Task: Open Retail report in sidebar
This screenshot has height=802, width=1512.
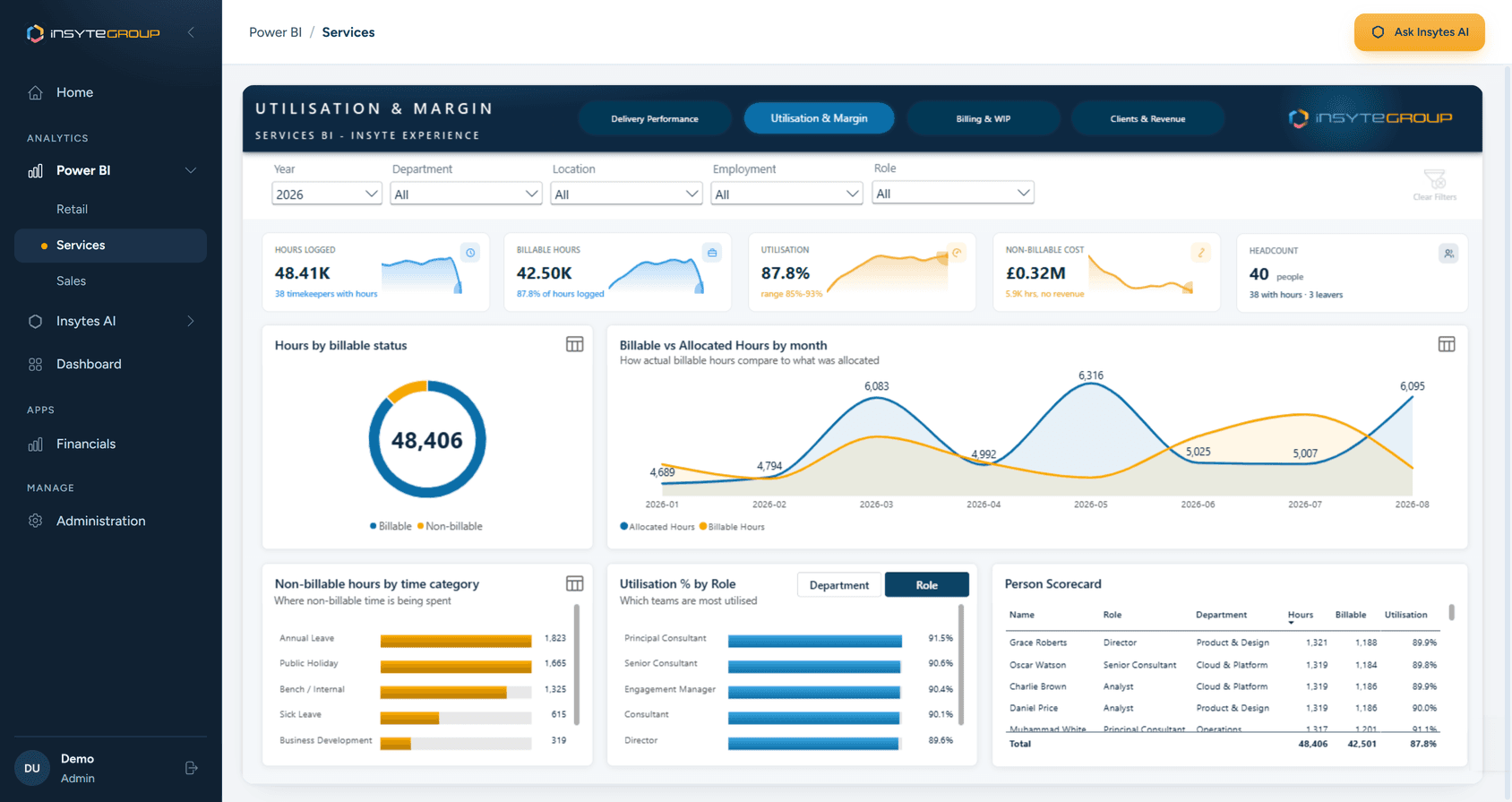Action: tap(72, 209)
